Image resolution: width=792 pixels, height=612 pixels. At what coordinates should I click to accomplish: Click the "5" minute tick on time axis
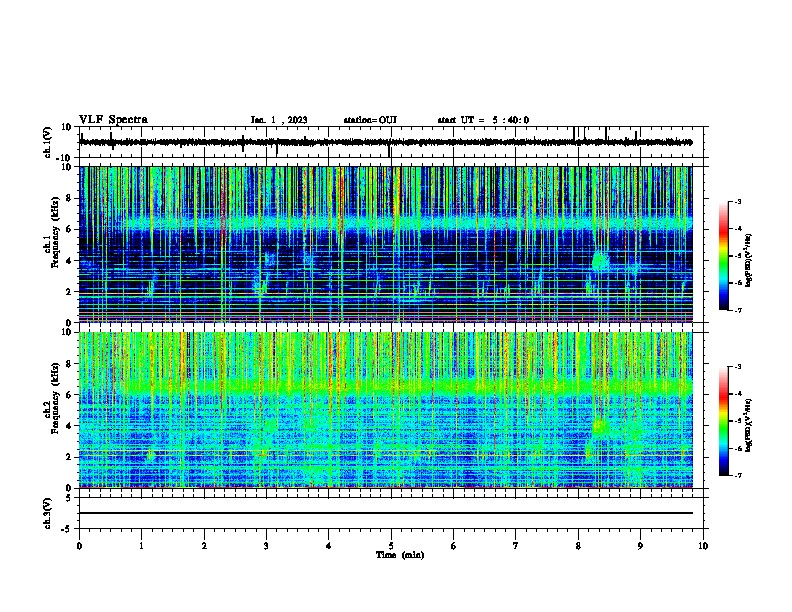[x=391, y=546]
